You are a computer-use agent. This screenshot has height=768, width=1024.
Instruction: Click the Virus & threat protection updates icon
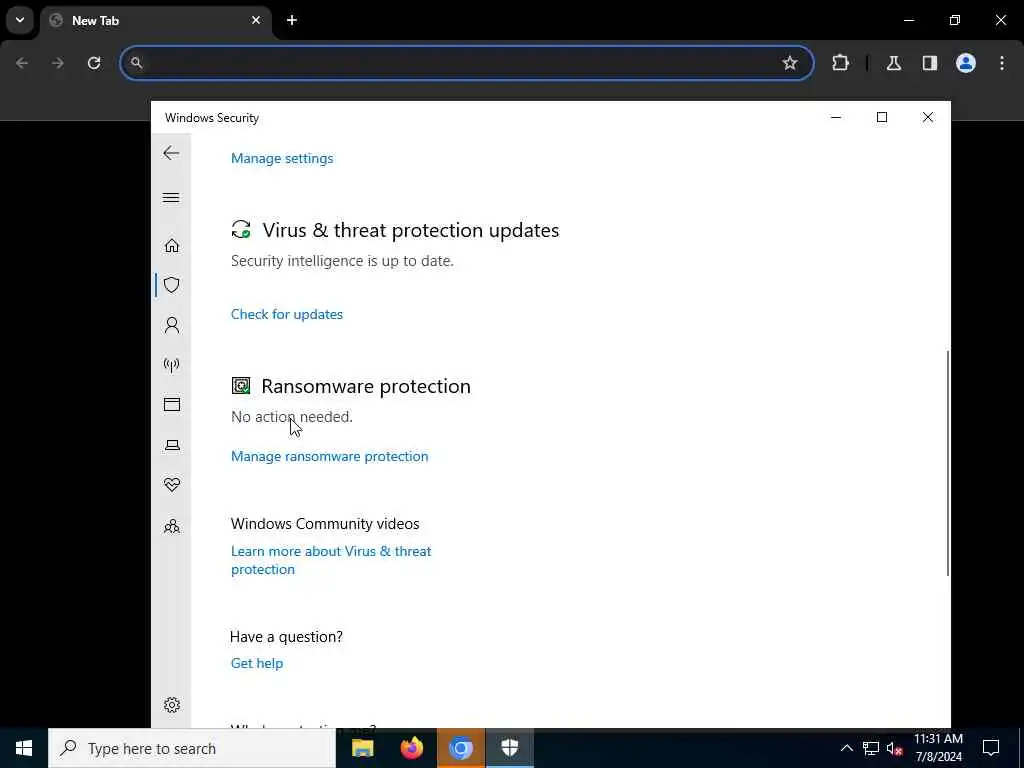pos(241,229)
